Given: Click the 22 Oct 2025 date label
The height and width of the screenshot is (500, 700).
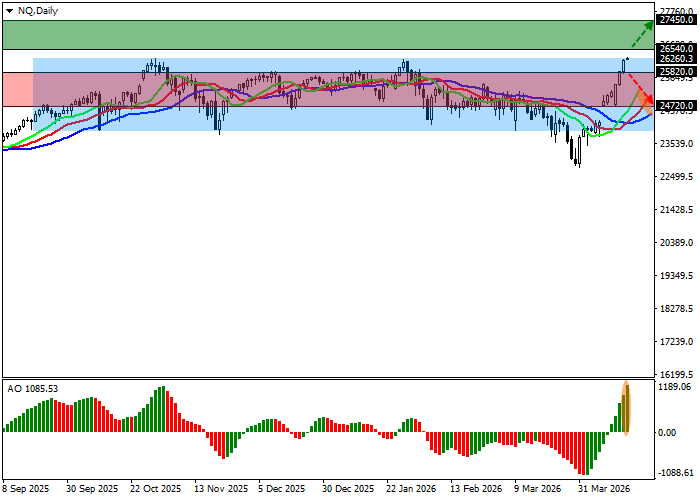Looking at the screenshot, I should click(x=157, y=489).
